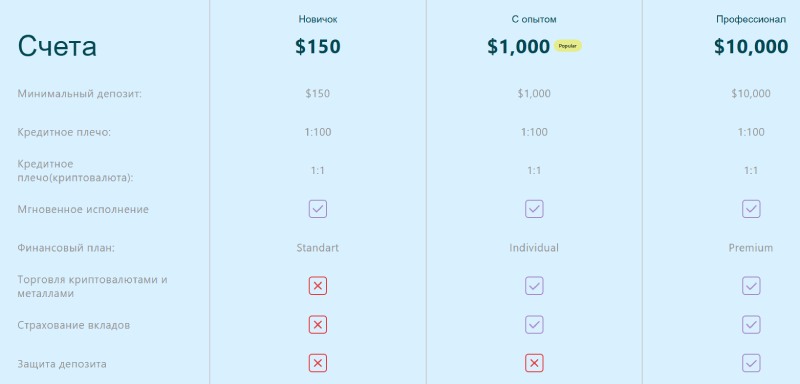Select the Новичок account heading
Viewport: 800px width, 384px height.
[x=318, y=19]
